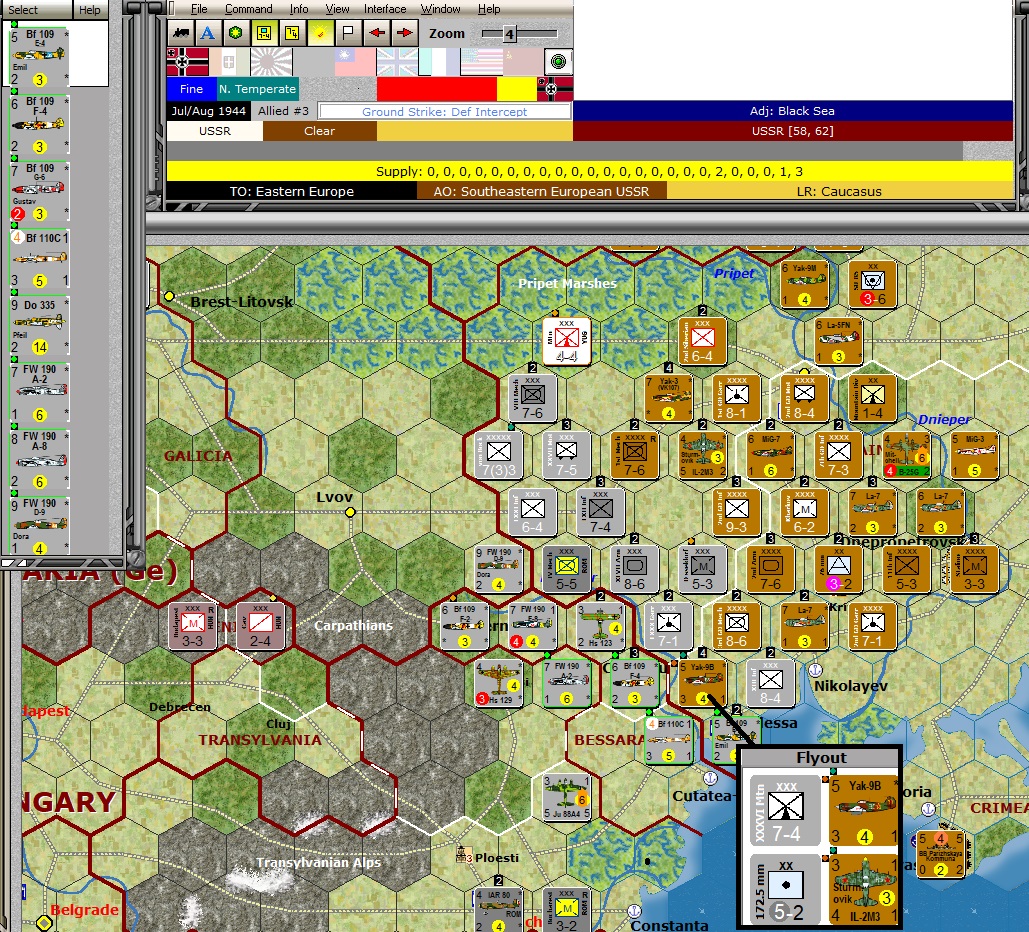1029x932 pixels.
Task: Select the MiG-7 fighter counter on map
Action: click(x=770, y=454)
